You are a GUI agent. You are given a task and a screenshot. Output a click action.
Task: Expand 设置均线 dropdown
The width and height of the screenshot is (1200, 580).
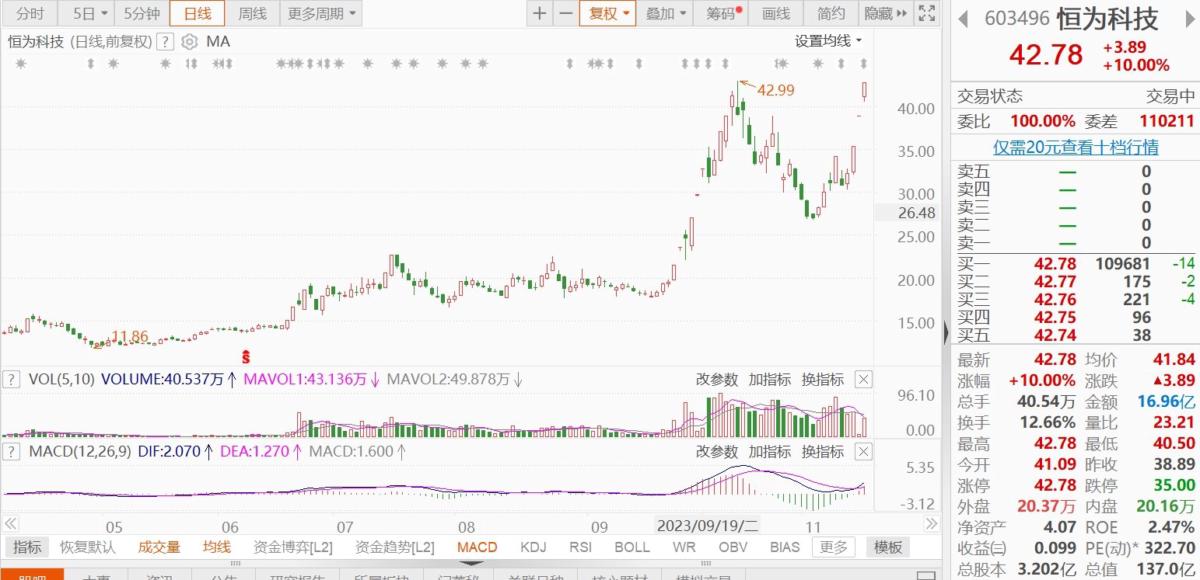pyautogui.click(x=828, y=41)
